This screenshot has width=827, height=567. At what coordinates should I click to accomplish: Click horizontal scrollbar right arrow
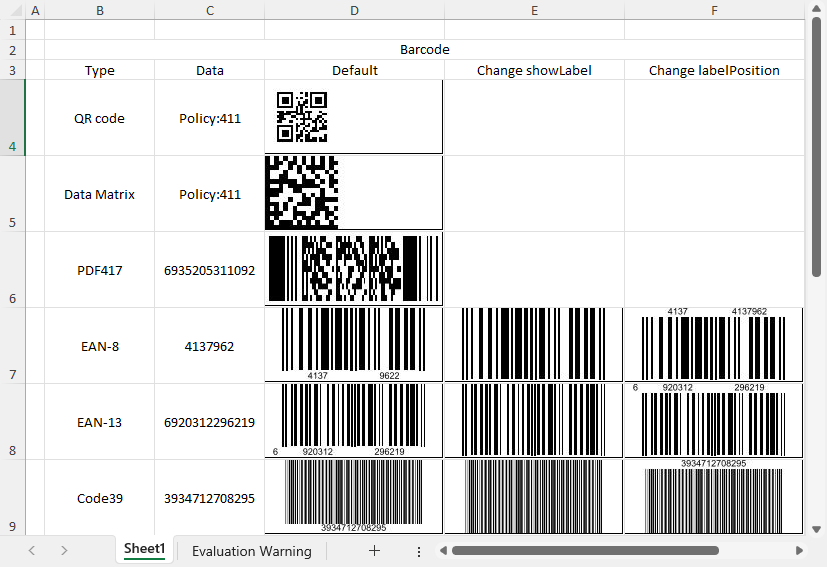799,551
